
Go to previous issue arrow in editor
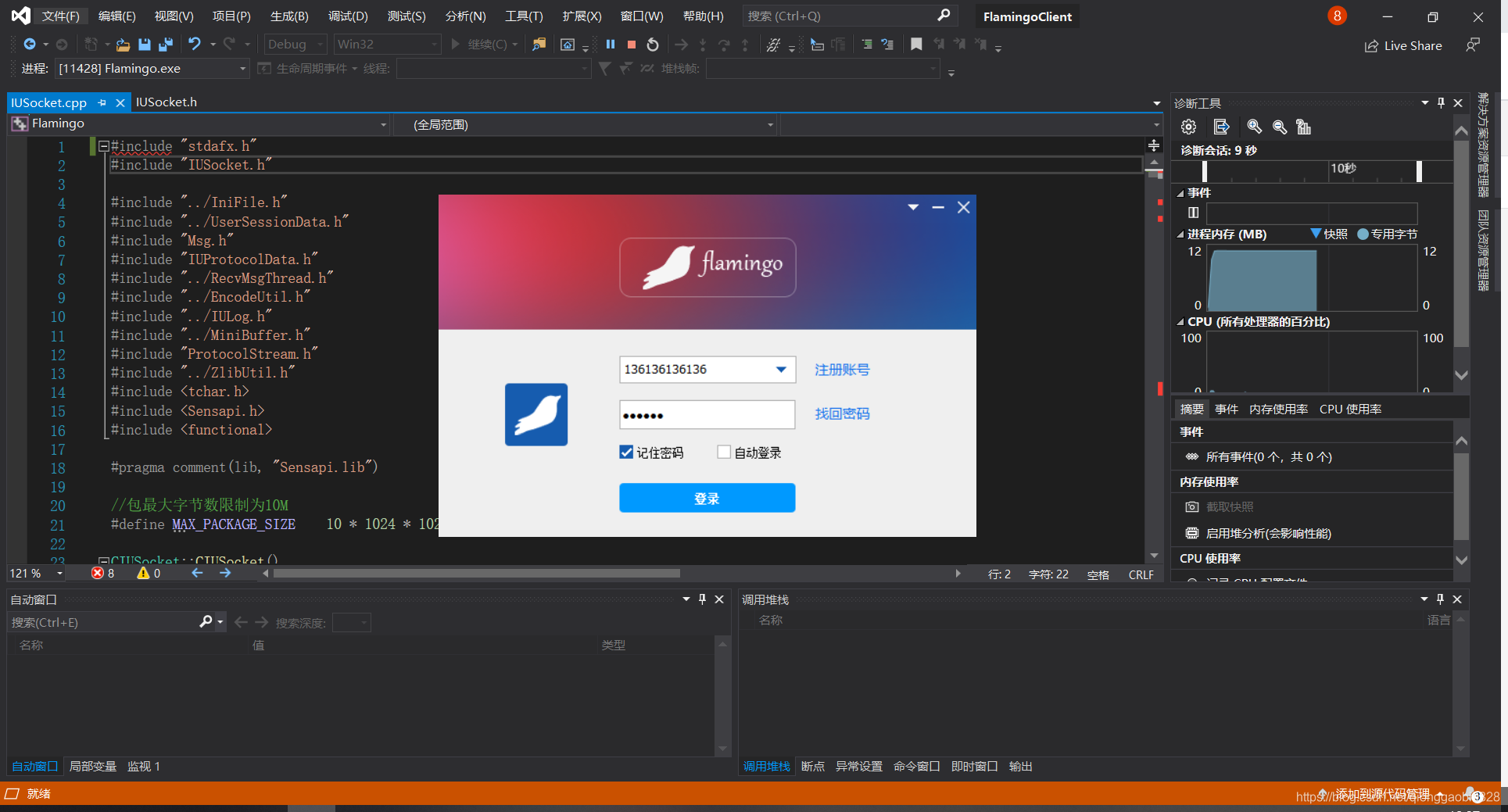[197, 574]
